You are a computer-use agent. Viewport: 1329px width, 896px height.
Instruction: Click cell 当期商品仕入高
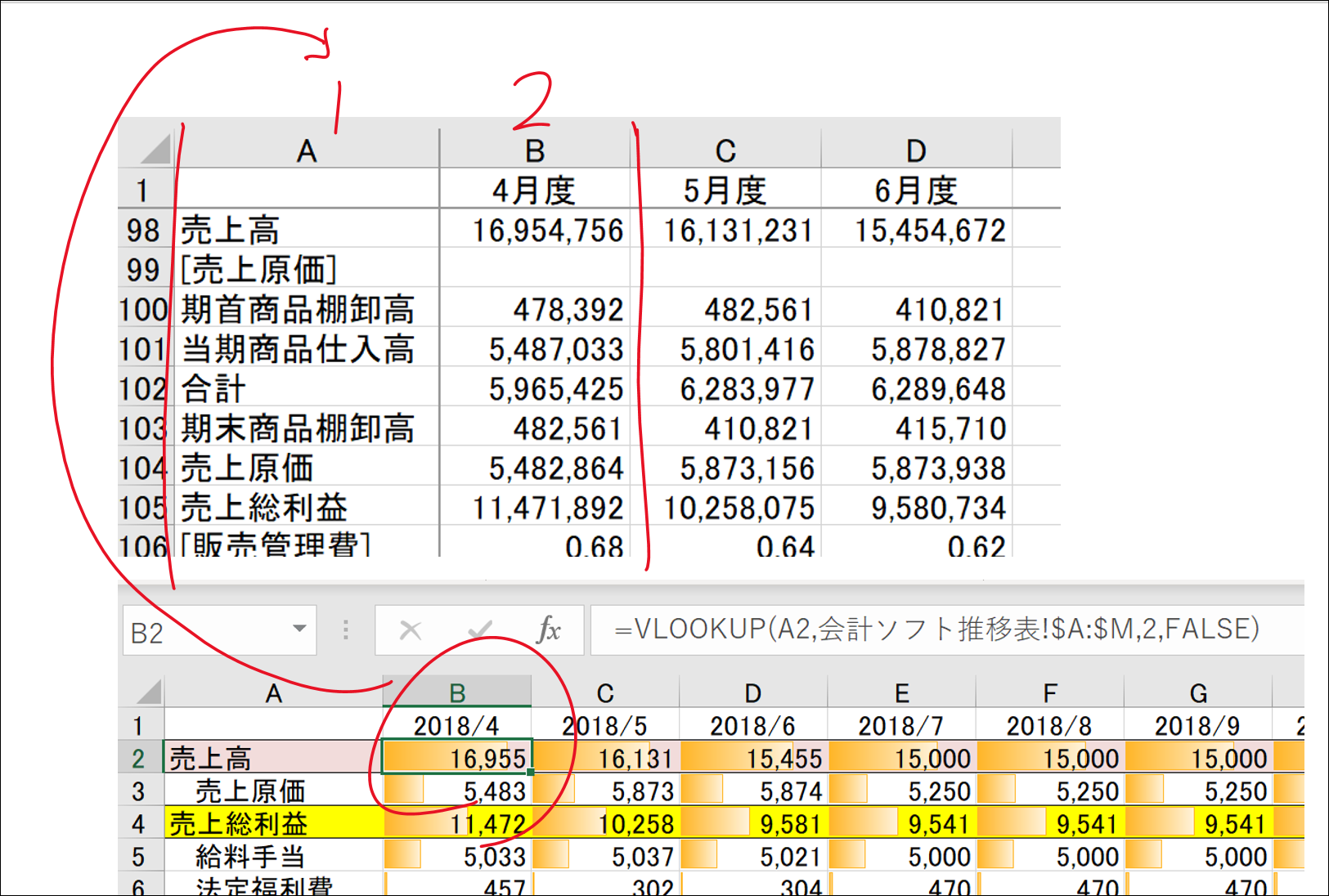[x=307, y=349]
